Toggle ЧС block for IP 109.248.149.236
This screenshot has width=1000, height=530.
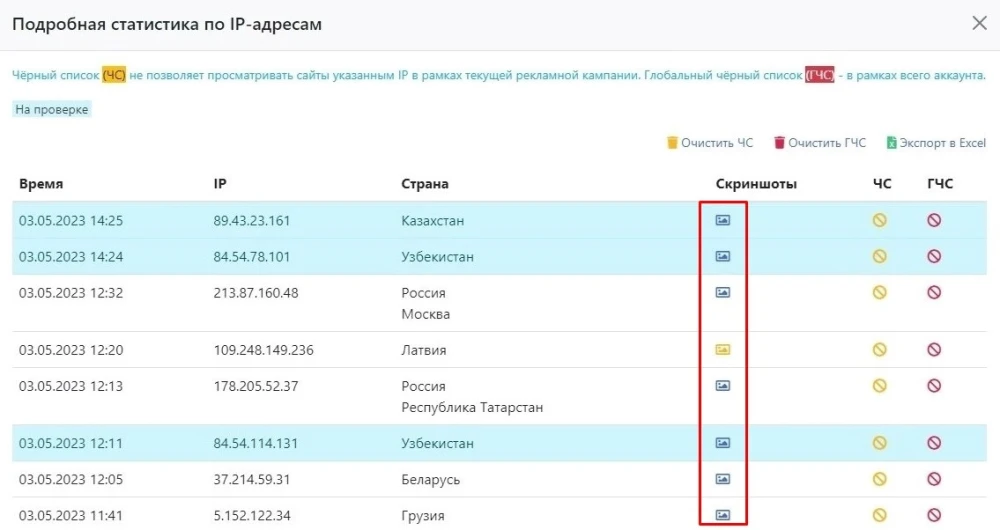pos(880,350)
